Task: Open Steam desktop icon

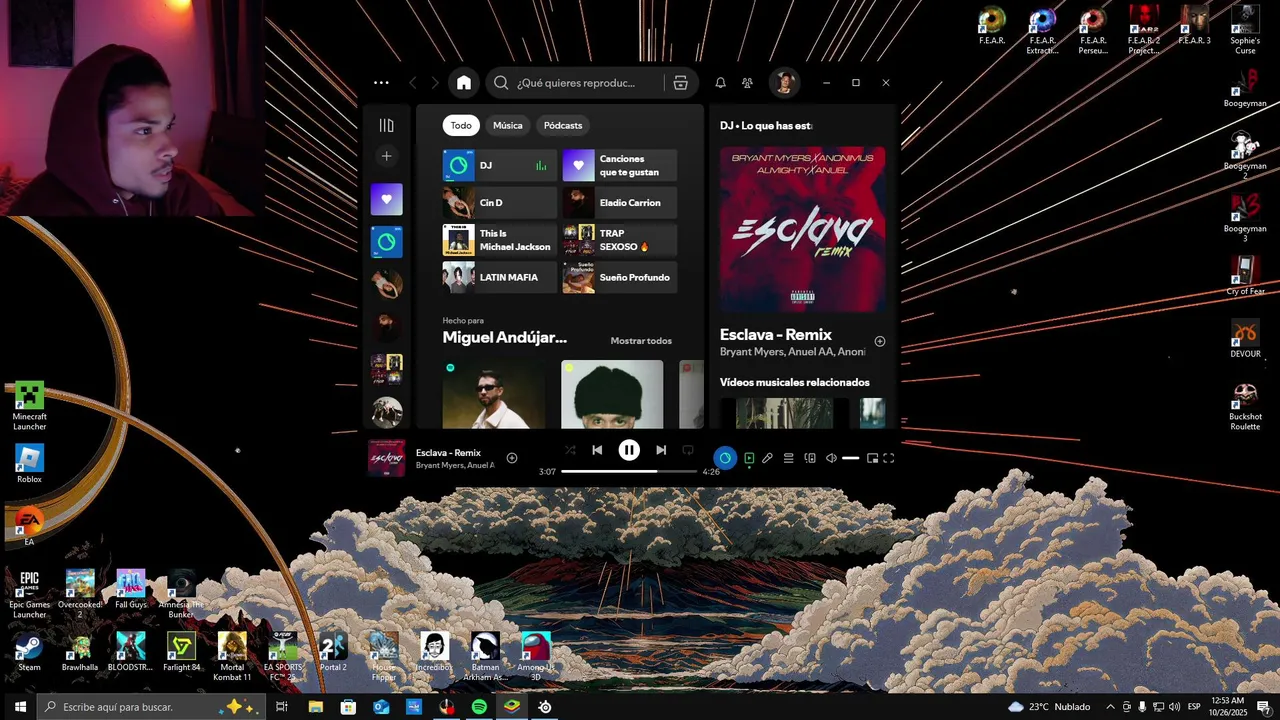Action: point(29,652)
